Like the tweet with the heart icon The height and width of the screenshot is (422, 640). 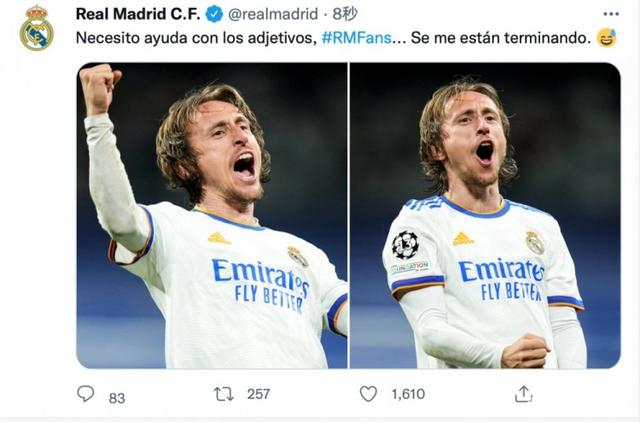pos(368,394)
